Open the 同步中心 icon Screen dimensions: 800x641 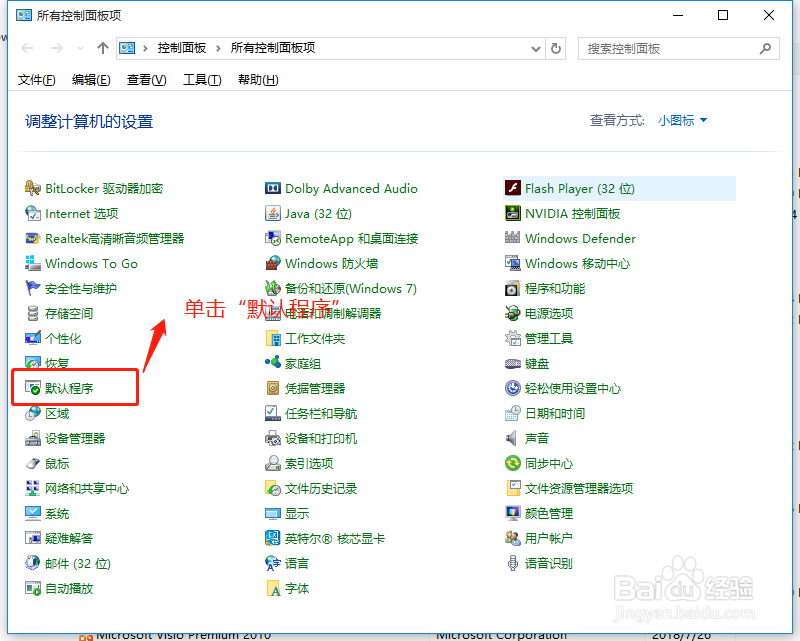513,463
